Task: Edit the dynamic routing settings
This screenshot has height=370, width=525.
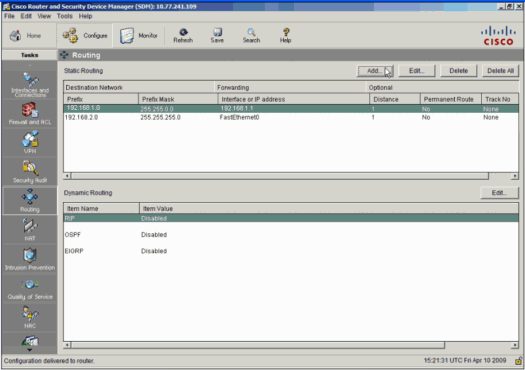Action: pos(499,193)
